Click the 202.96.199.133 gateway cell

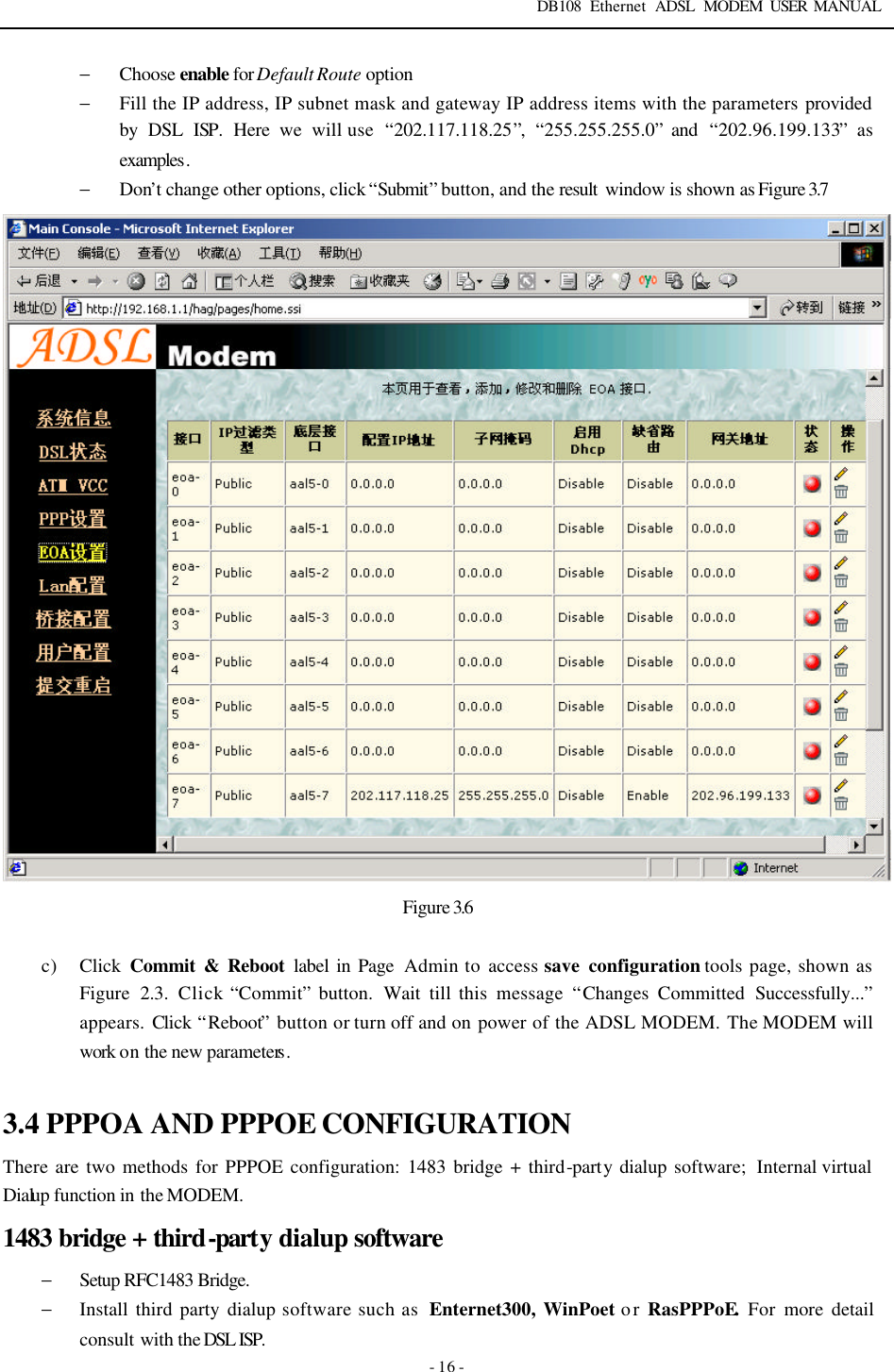click(x=740, y=795)
